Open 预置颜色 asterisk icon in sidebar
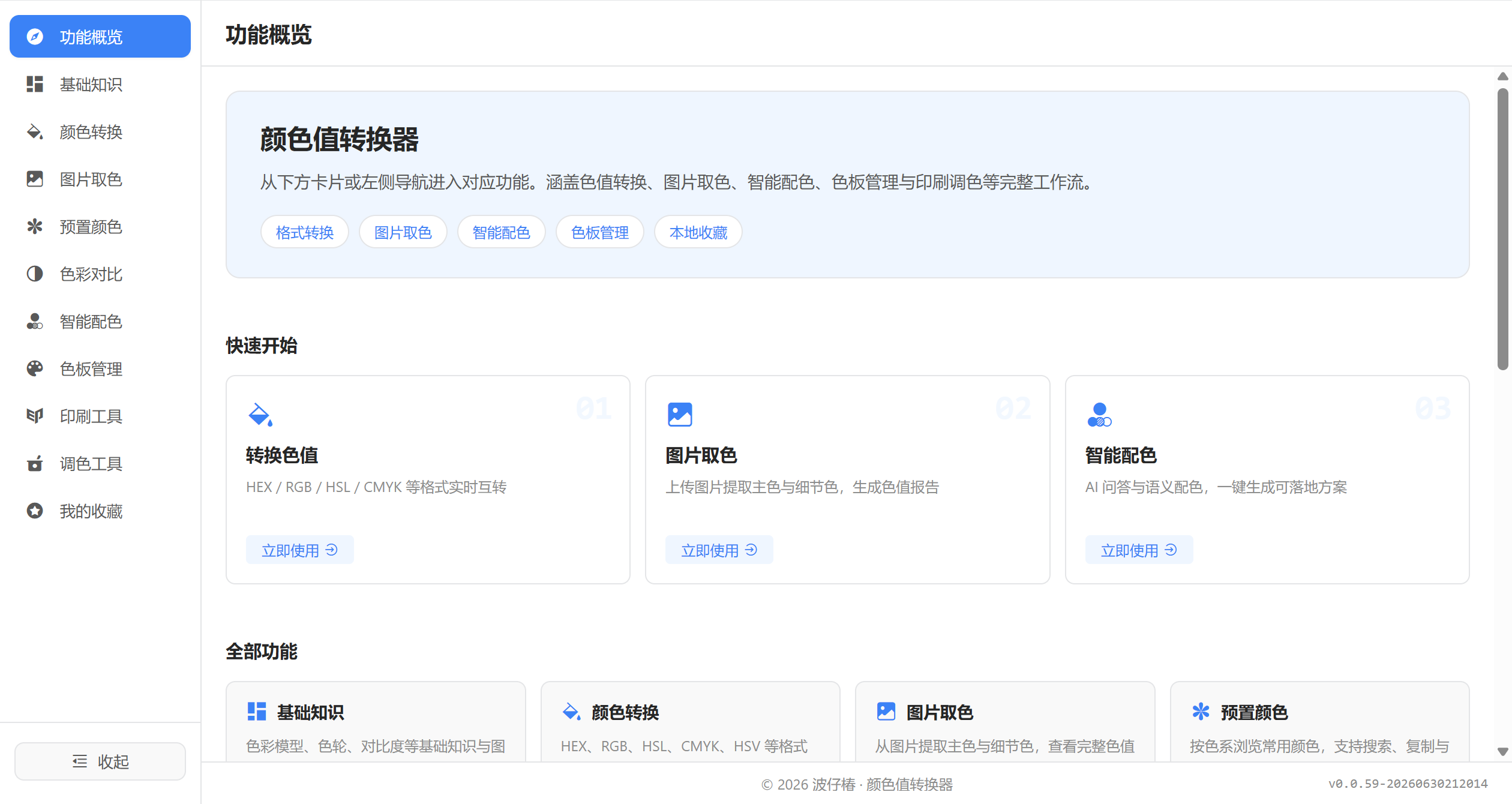The width and height of the screenshot is (1512, 804). [35, 226]
